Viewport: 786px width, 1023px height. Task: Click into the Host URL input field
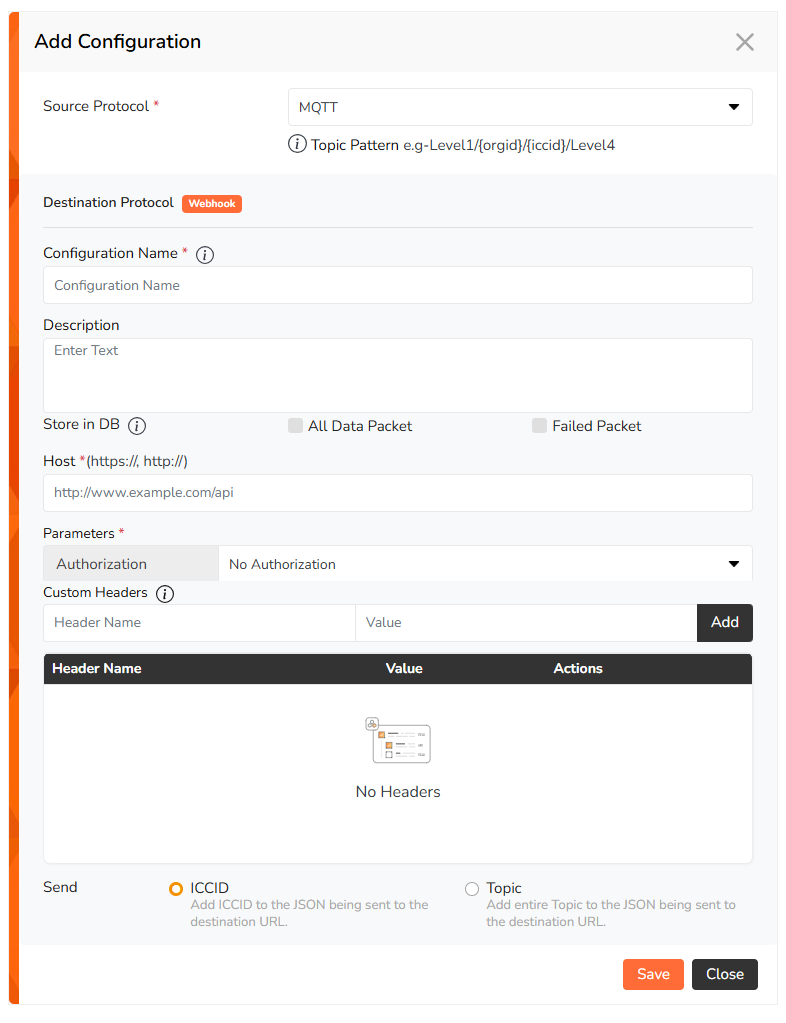pos(398,493)
